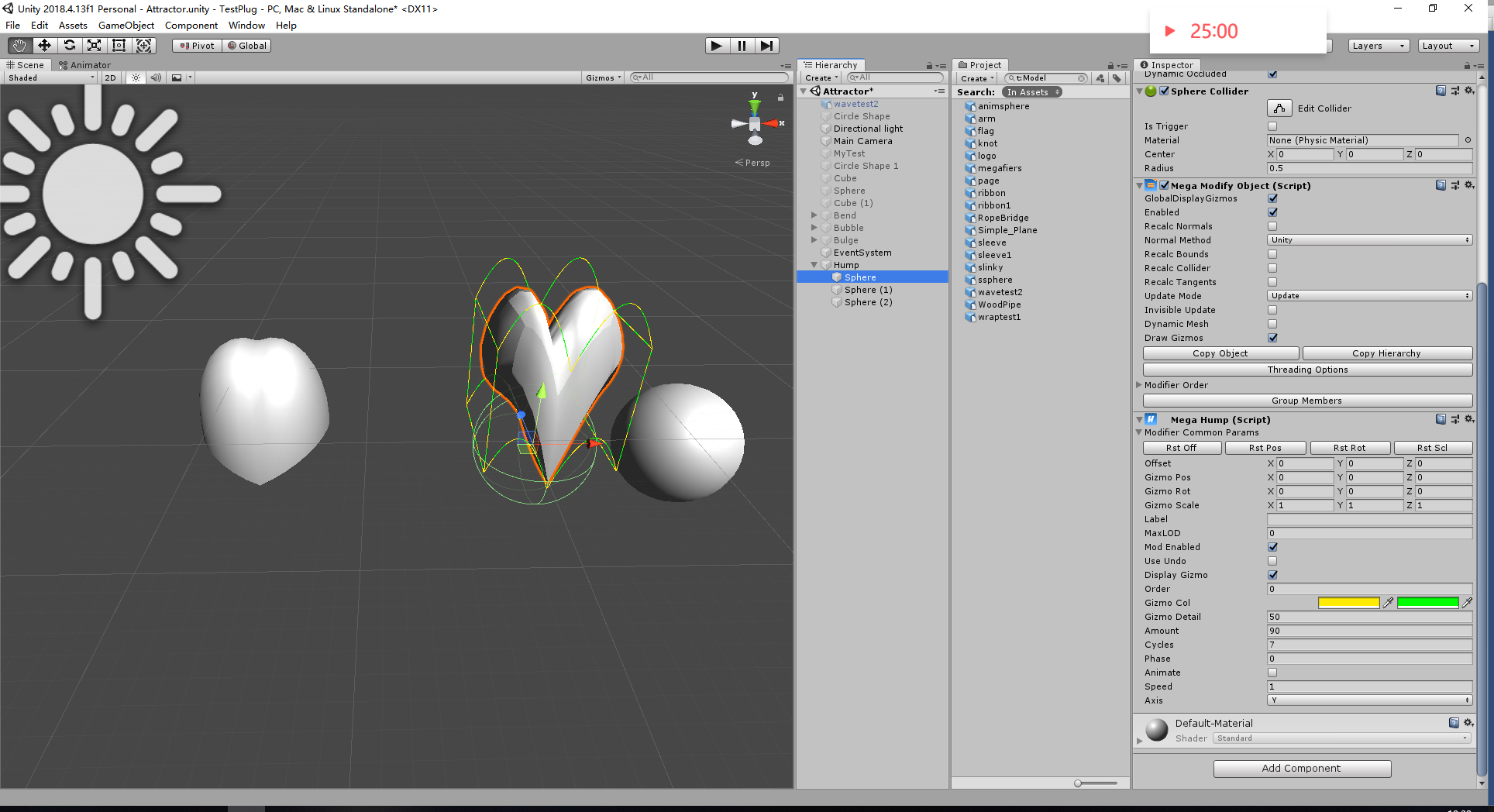Toggle Is Trigger checkbox

(x=1272, y=126)
